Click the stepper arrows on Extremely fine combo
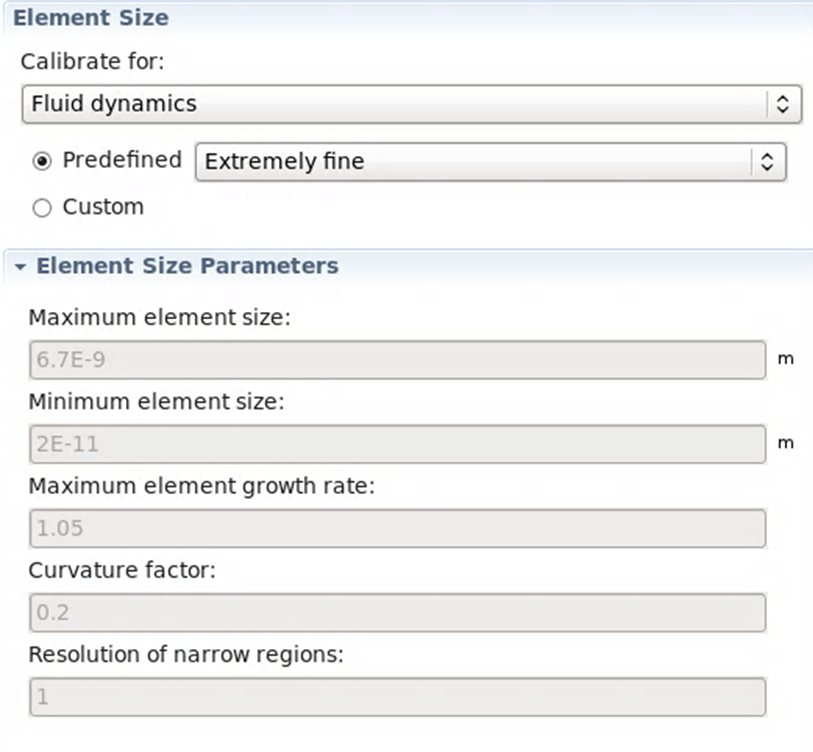Image resolution: width=813 pixels, height=752 pixels. (767, 162)
